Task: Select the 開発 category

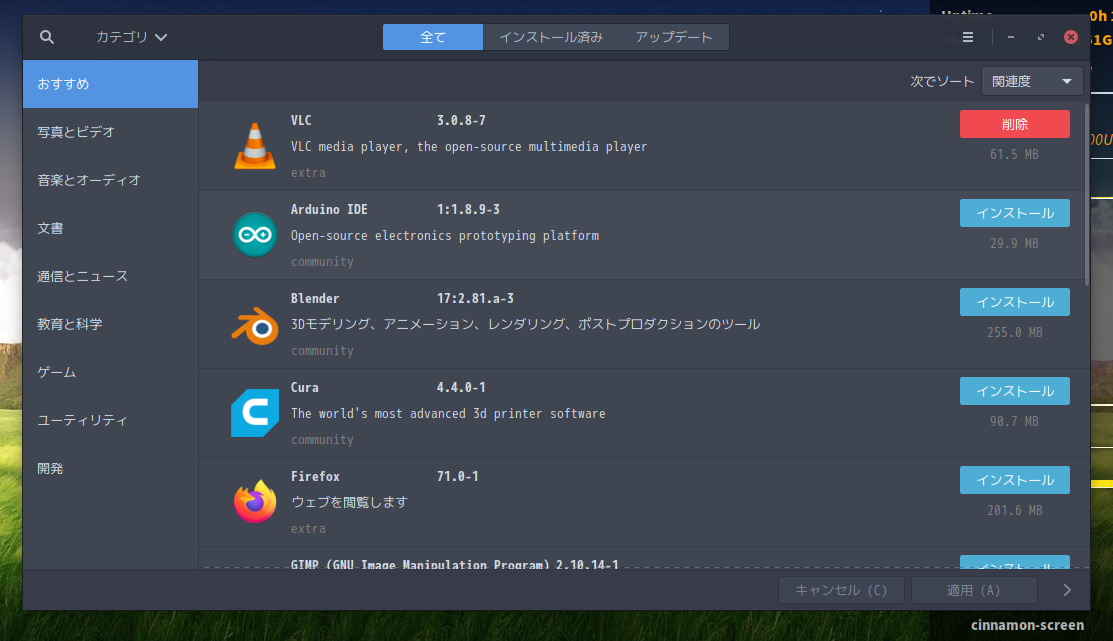Action: coord(110,469)
